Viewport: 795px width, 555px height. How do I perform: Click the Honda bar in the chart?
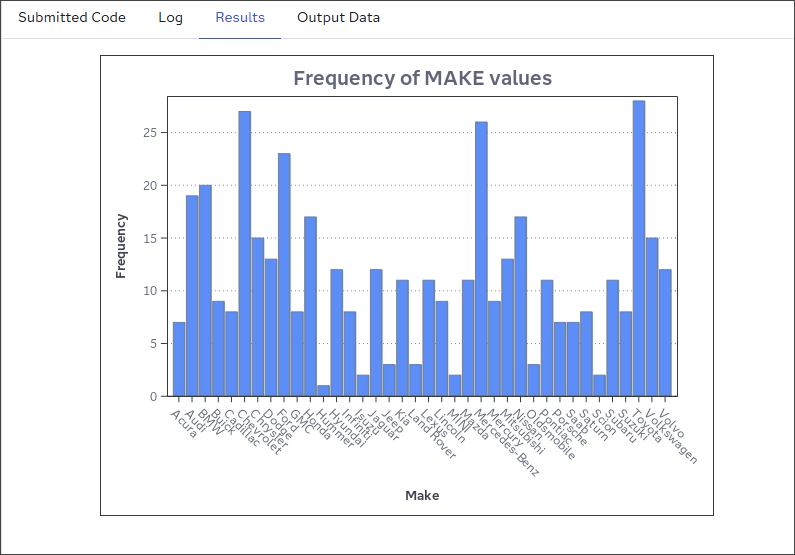310,306
